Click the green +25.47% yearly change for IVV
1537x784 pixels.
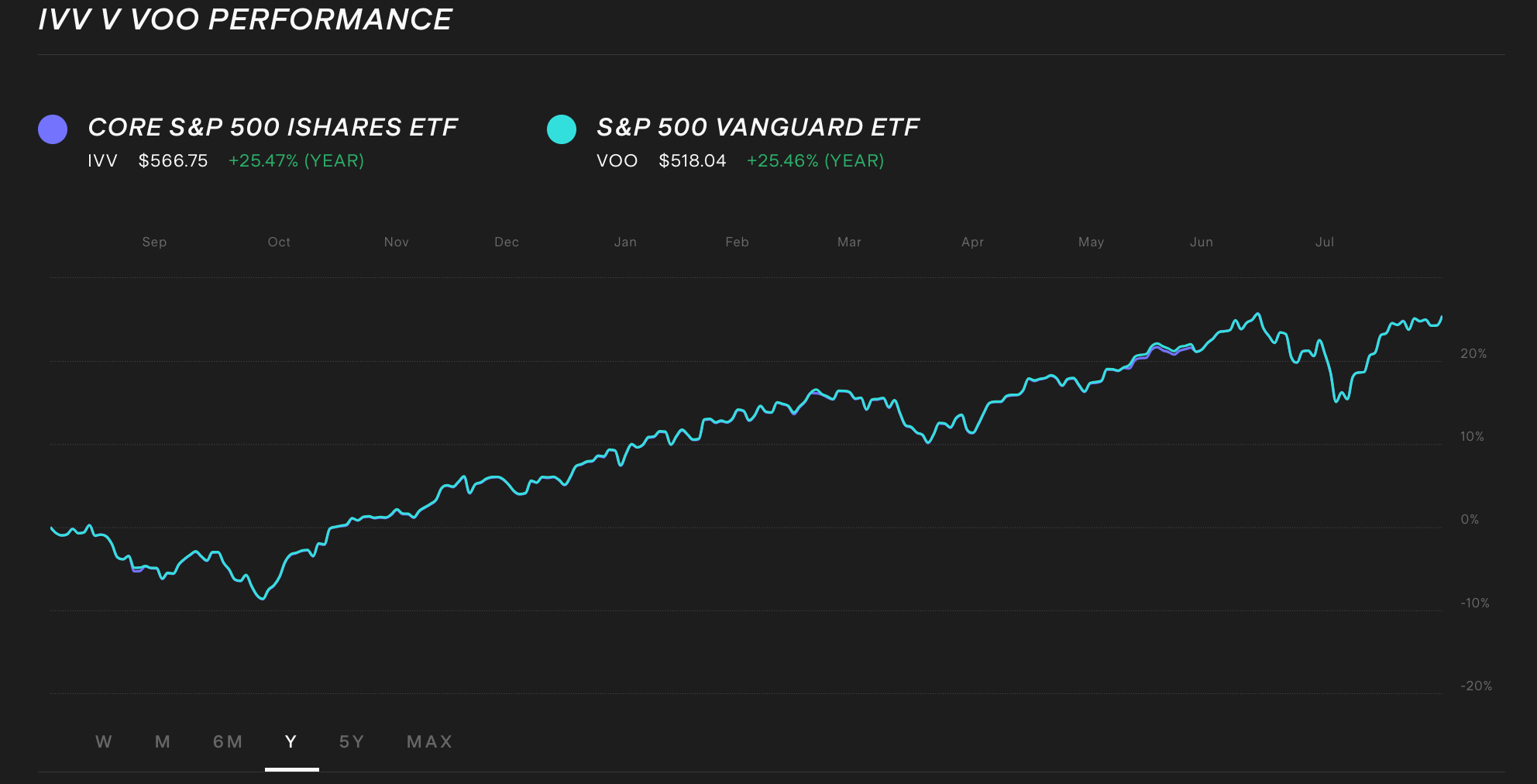(x=297, y=160)
